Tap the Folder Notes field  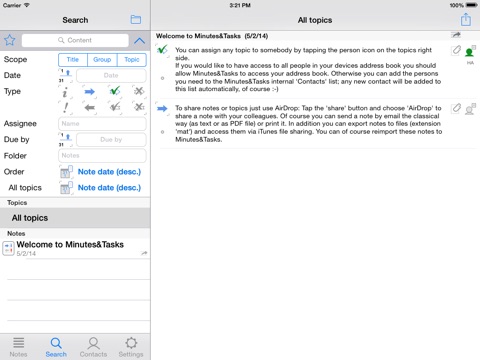pos(102,156)
